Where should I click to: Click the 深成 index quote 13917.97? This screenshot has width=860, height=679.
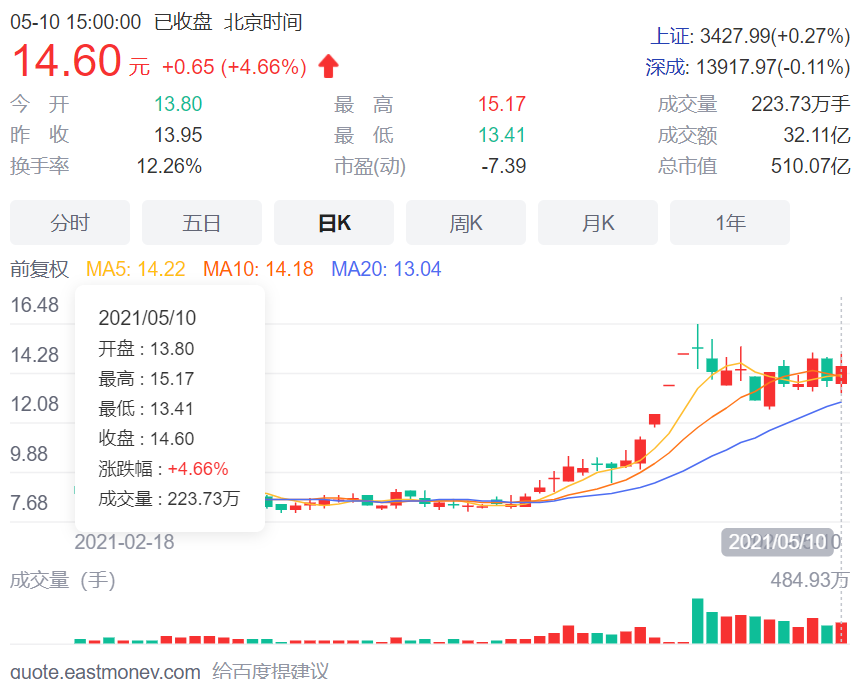pos(748,67)
